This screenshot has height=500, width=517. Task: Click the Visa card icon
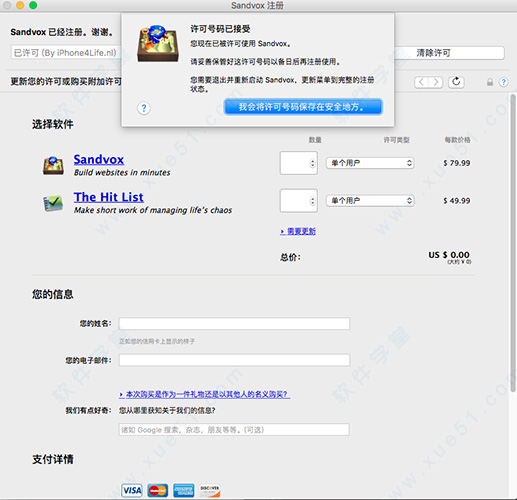click(x=132, y=490)
